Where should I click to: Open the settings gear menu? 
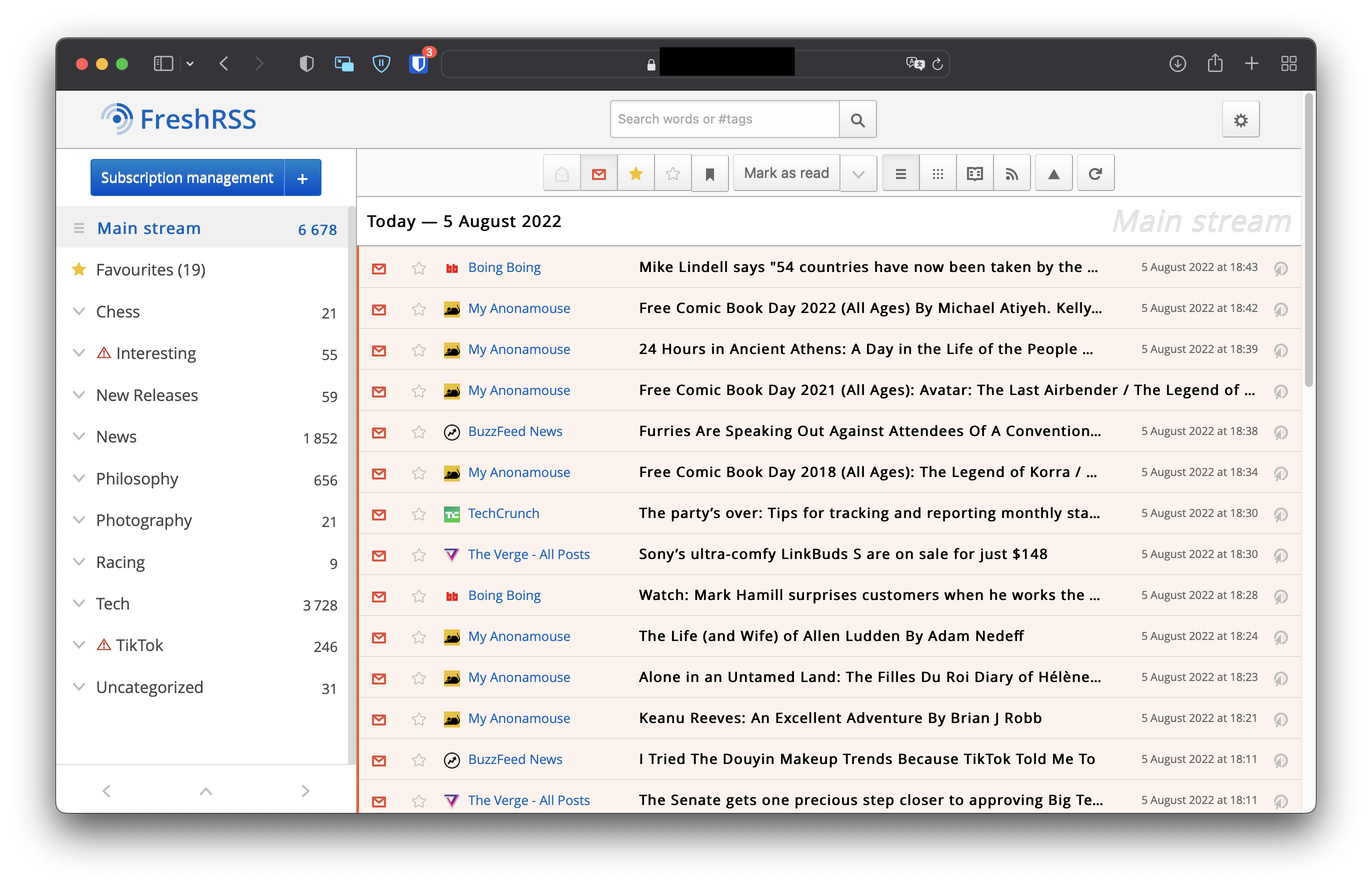1240,120
